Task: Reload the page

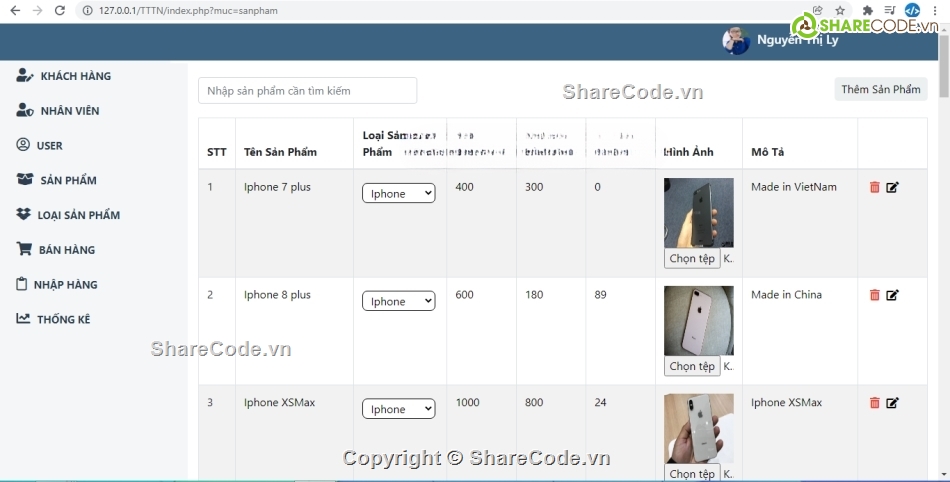Action: point(59,10)
